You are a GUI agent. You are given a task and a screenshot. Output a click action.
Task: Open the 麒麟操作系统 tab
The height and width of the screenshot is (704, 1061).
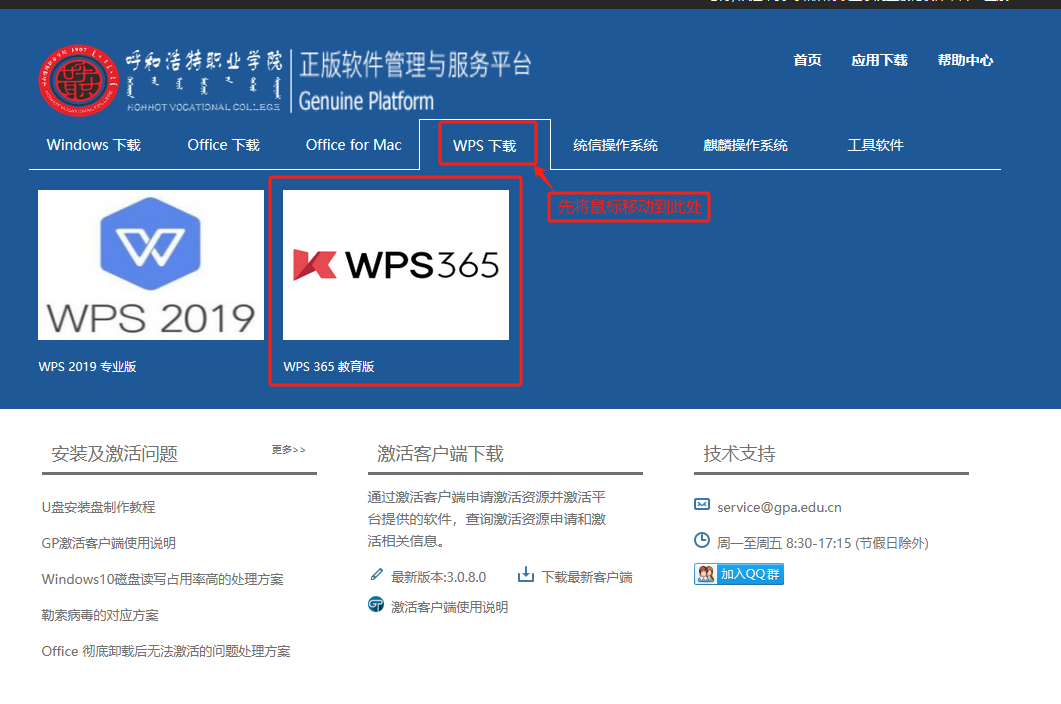(745, 145)
